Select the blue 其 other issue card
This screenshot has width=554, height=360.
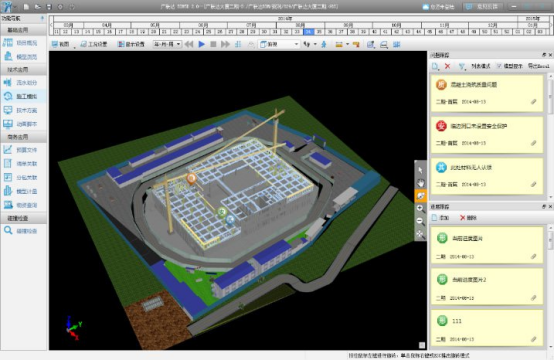[487, 176]
